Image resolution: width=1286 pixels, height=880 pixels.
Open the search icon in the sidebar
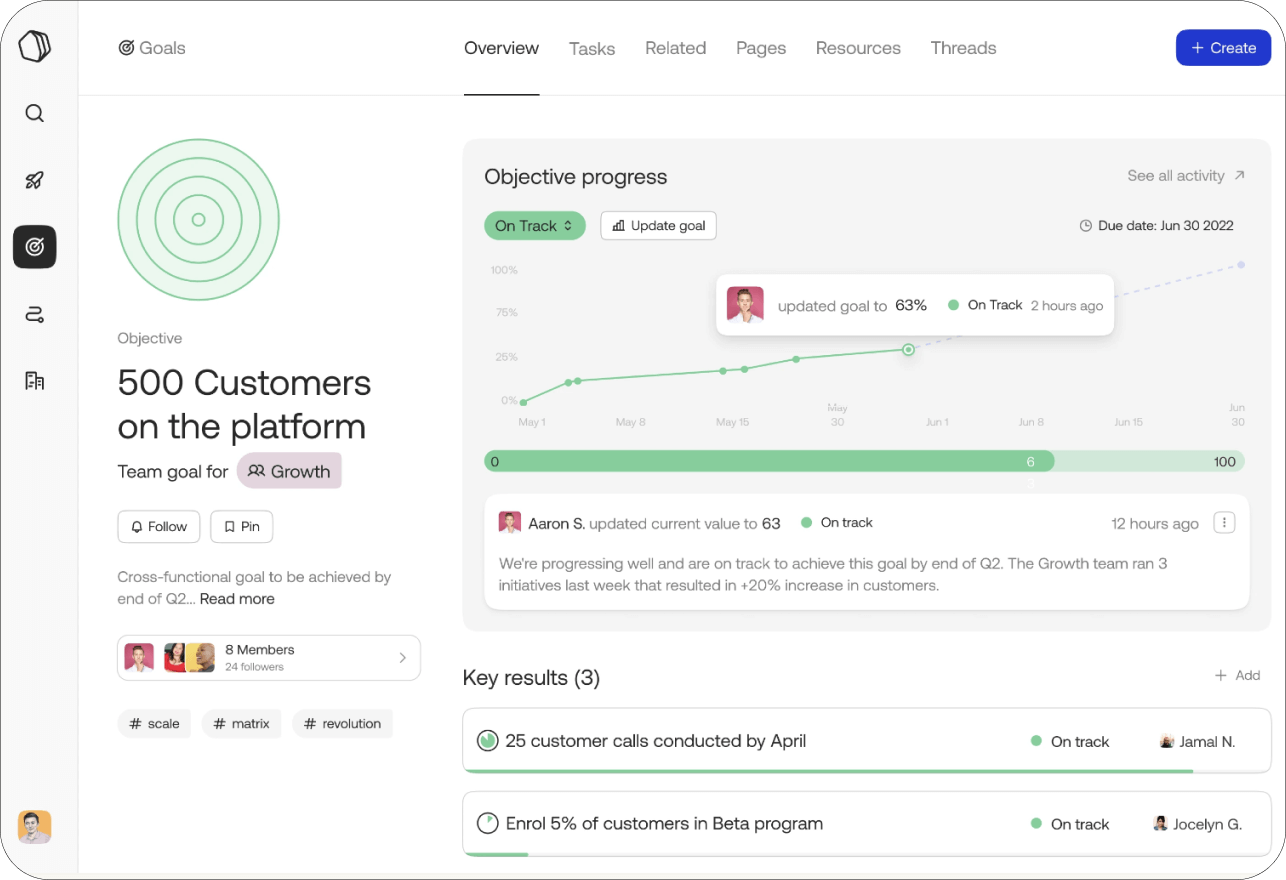tap(34, 113)
